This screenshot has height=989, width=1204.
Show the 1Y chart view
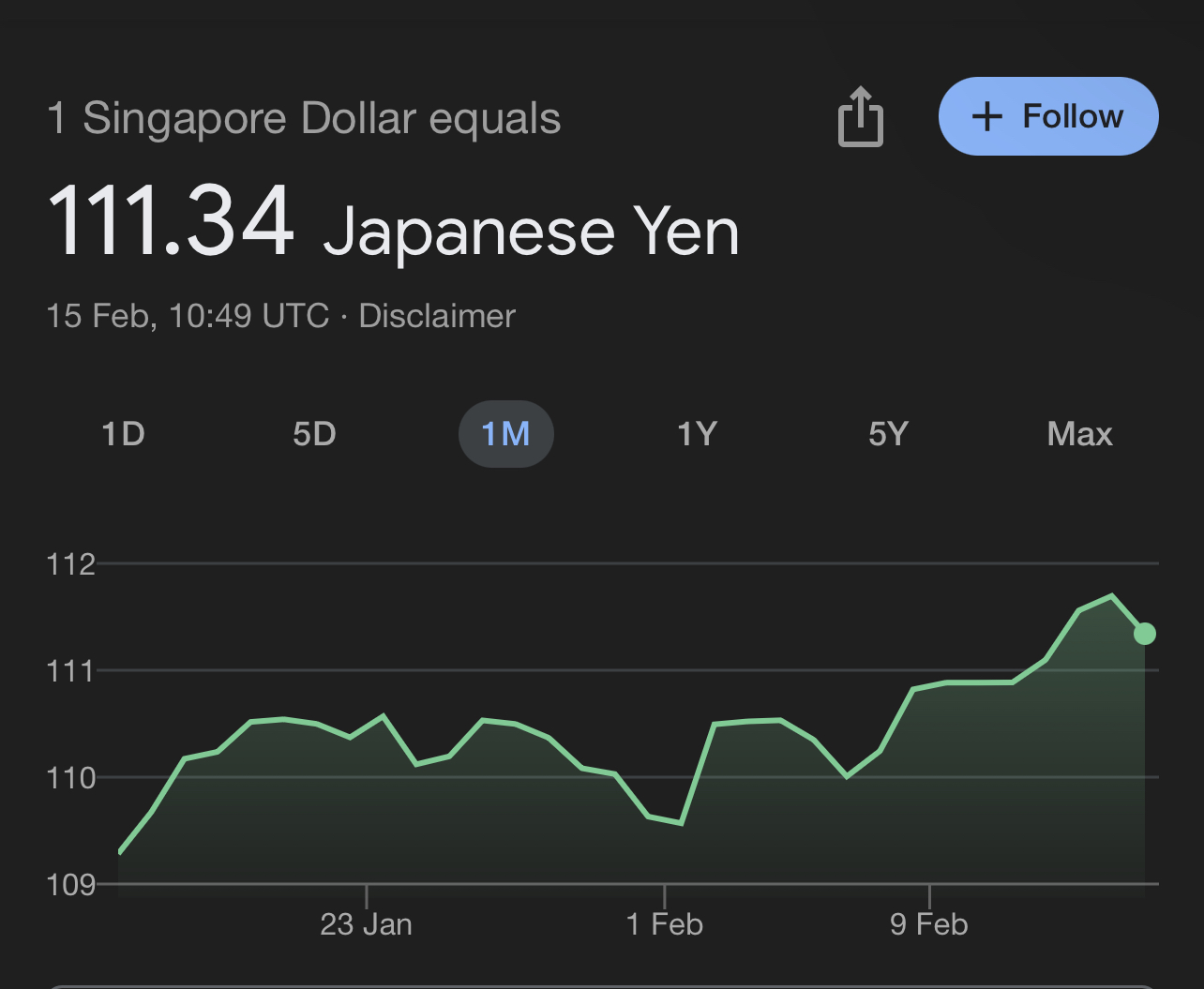[697, 434]
